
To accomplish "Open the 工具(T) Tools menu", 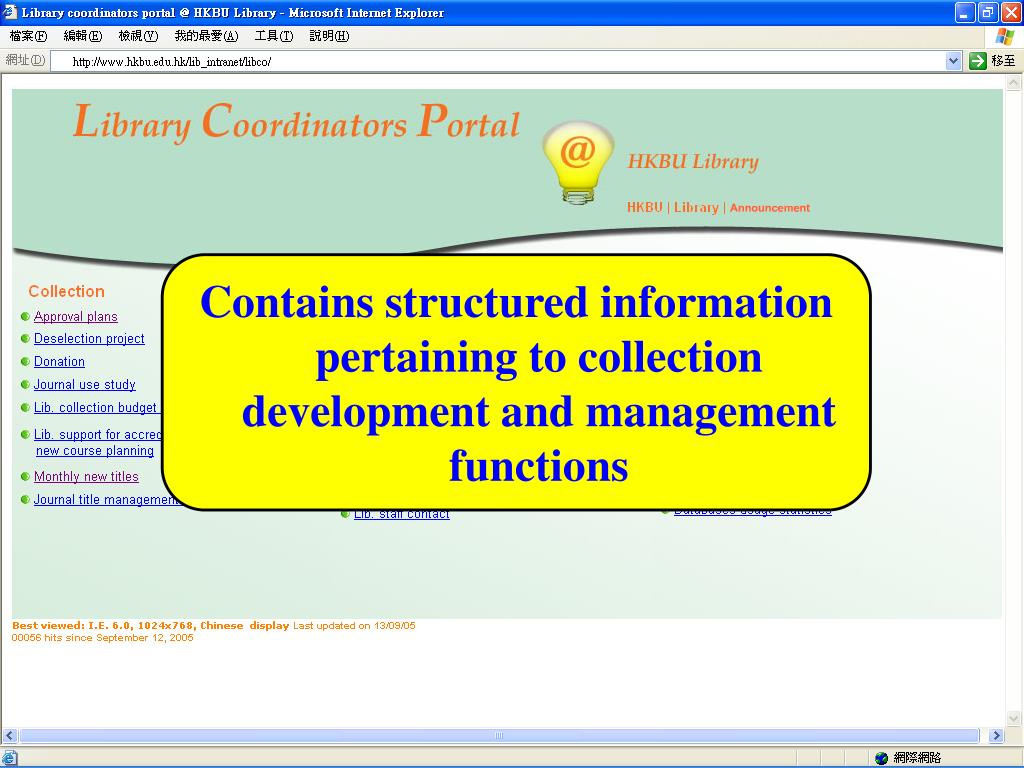I will [274, 36].
